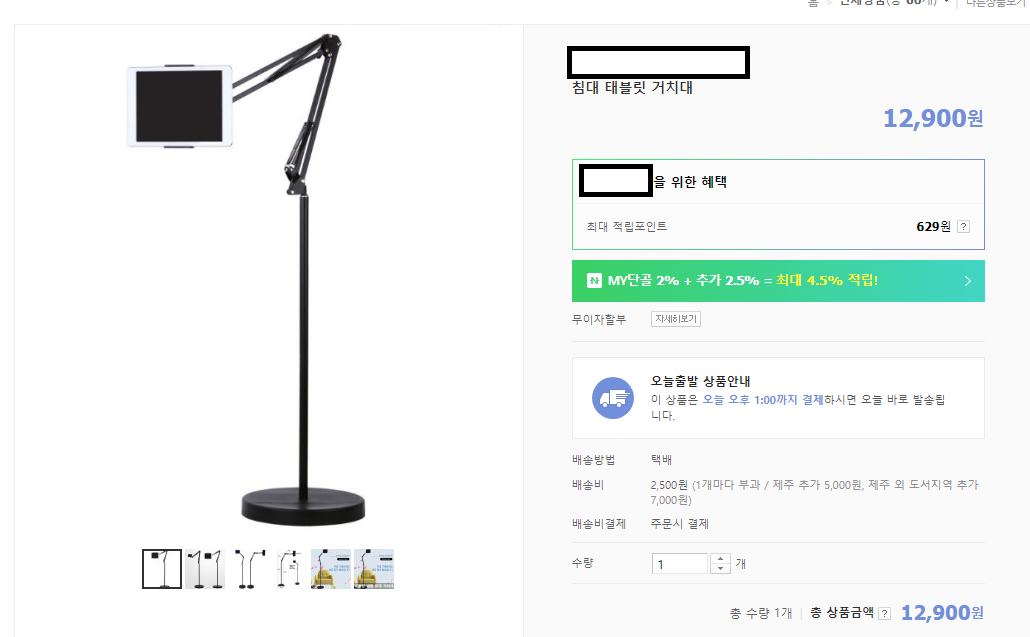Increase quantity with the up arrow
The image size is (1030, 637).
coord(720,558)
